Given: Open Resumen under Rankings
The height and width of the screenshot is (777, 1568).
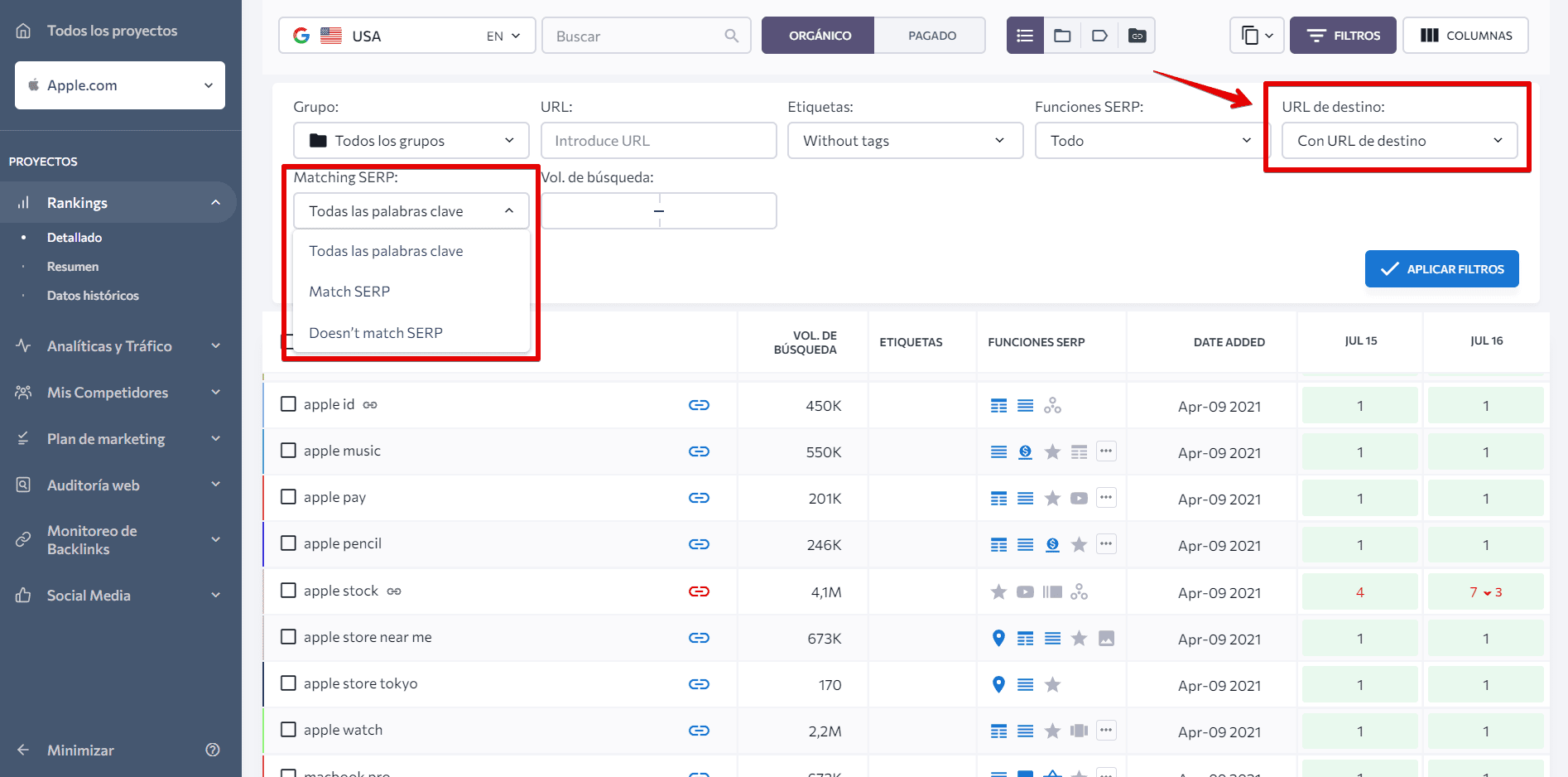Looking at the screenshot, I should (x=73, y=267).
